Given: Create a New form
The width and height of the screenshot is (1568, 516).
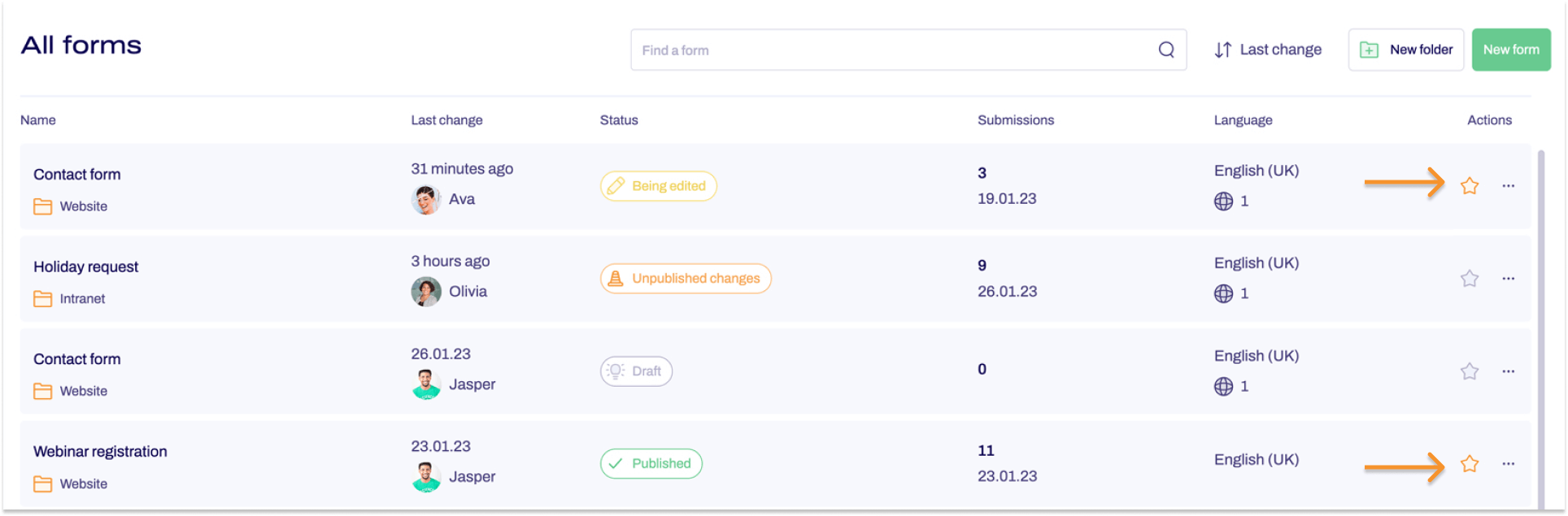Looking at the screenshot, I should [x=1510, y=50].
